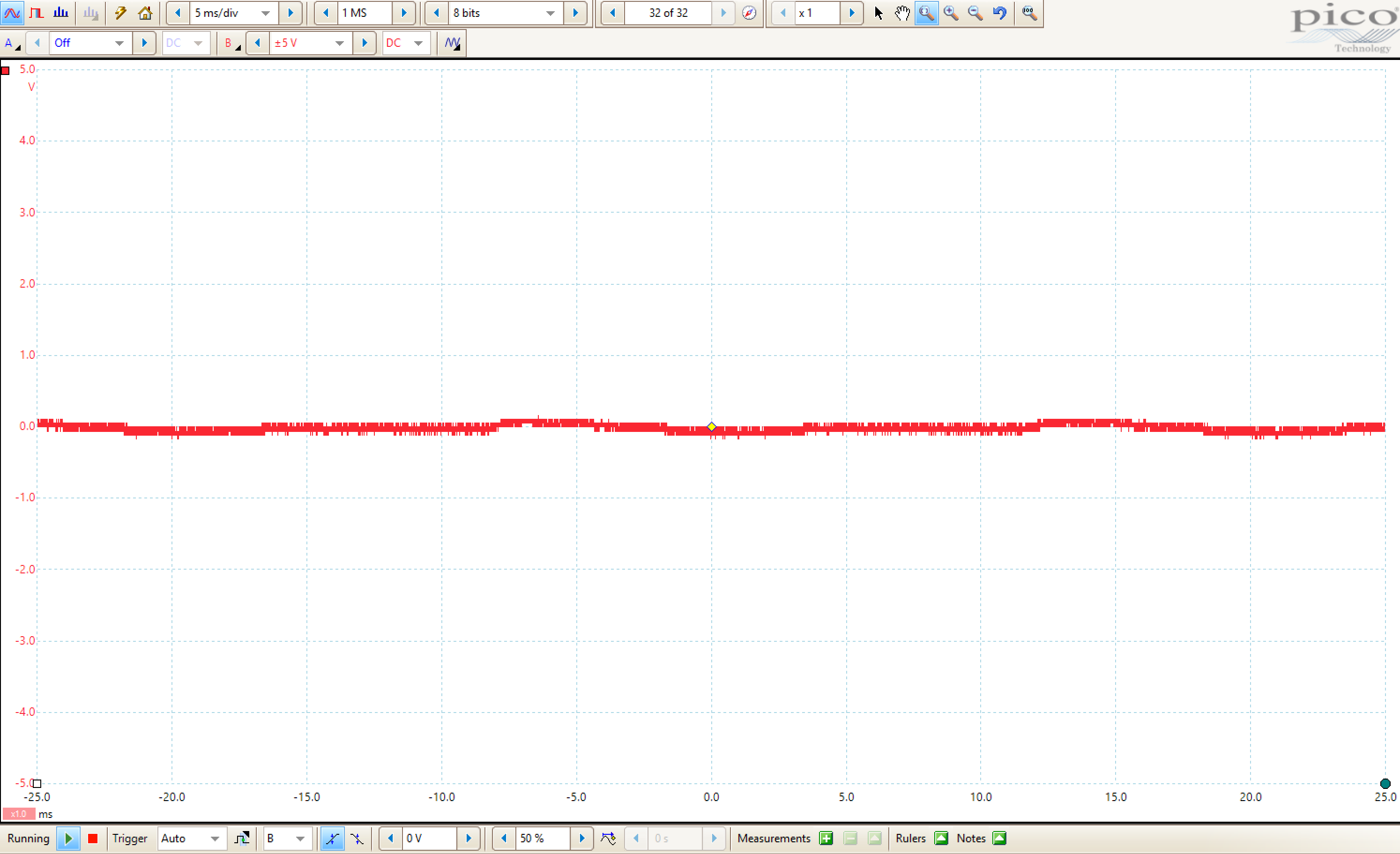The image size is (1400, 854).
Task: Switch to Scope mode icon
Action: (x=12, y=13)
